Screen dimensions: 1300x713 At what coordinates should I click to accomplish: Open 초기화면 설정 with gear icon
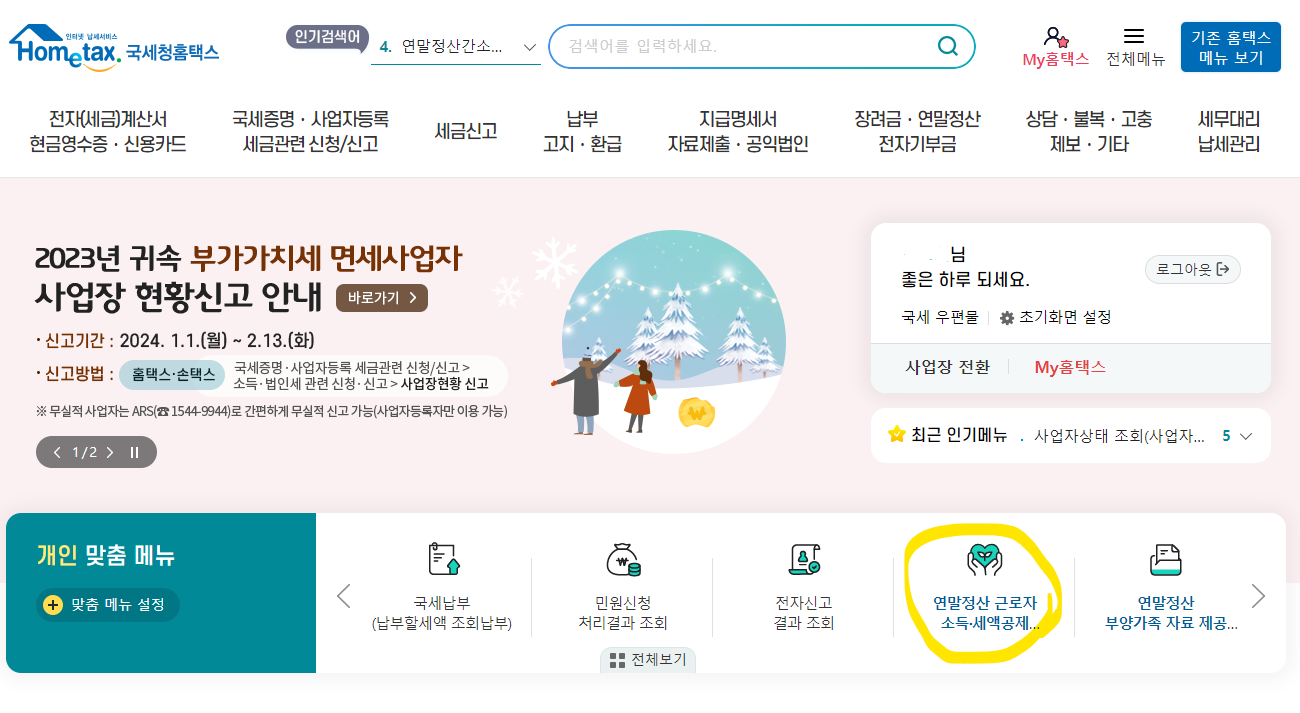[x=1056, y=317]
